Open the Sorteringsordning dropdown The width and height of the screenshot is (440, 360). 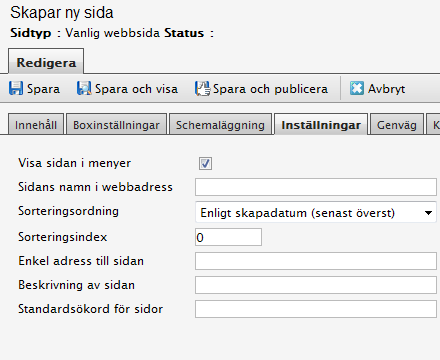(x=316, y=213)
